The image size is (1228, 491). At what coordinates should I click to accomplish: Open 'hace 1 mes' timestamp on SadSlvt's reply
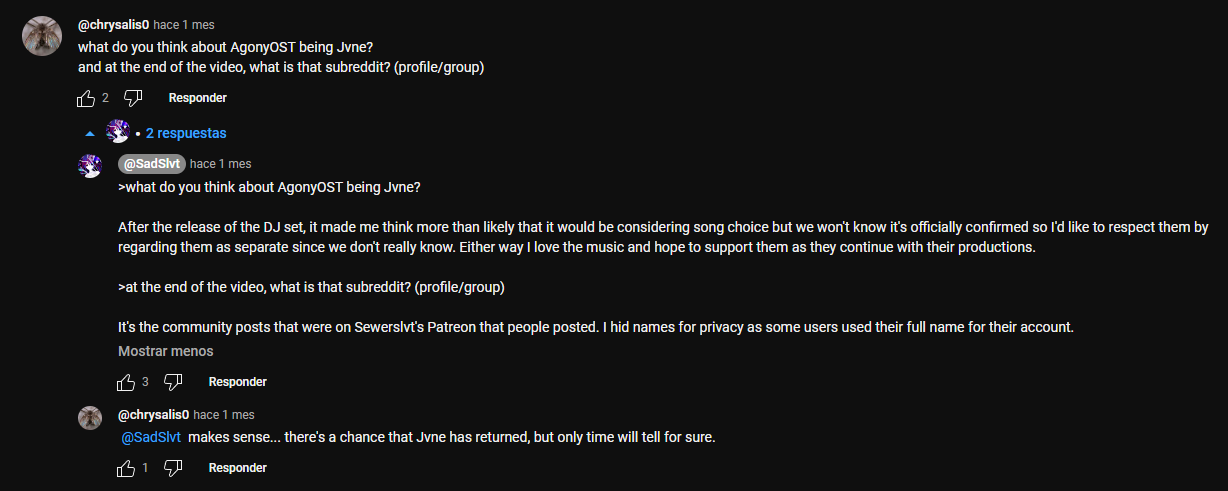point(220,164)
